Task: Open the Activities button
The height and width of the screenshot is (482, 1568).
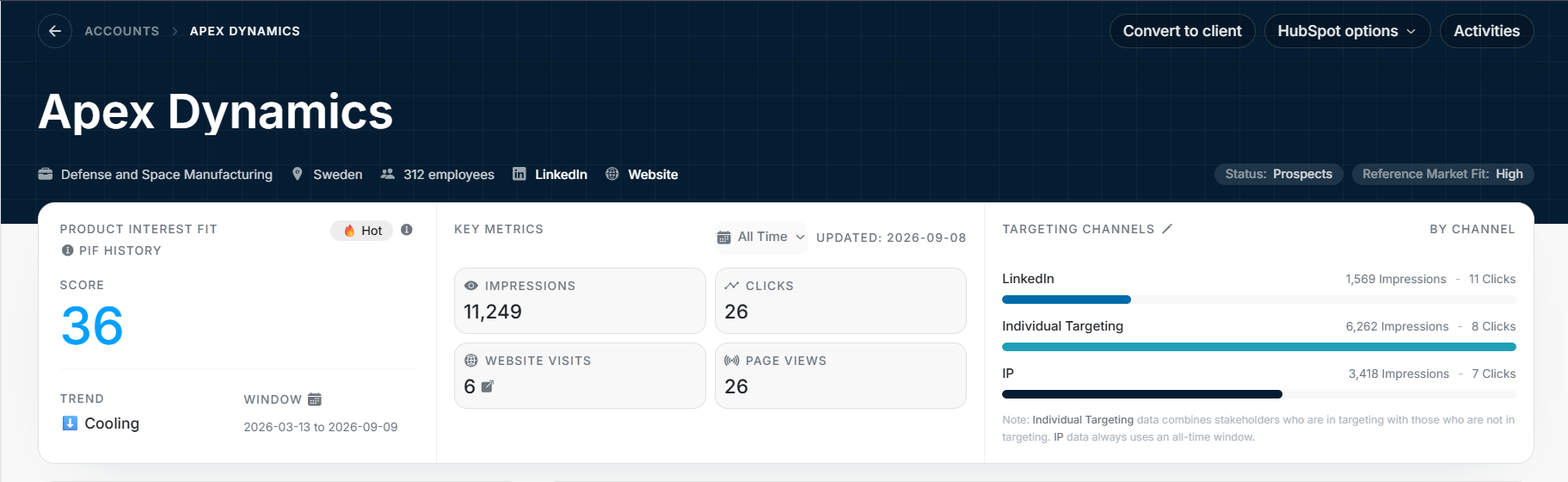Action: [1486, 31]
